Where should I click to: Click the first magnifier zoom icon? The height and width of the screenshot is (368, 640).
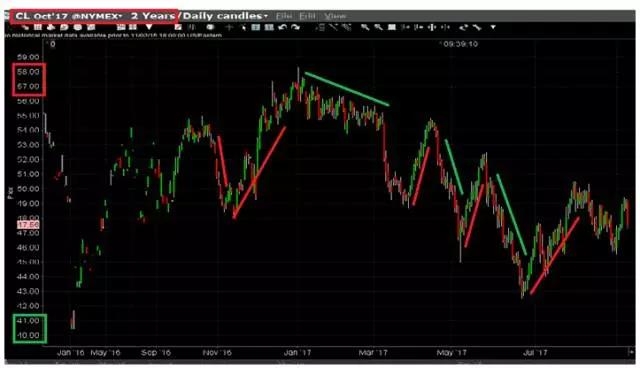(x=365, y=27)
